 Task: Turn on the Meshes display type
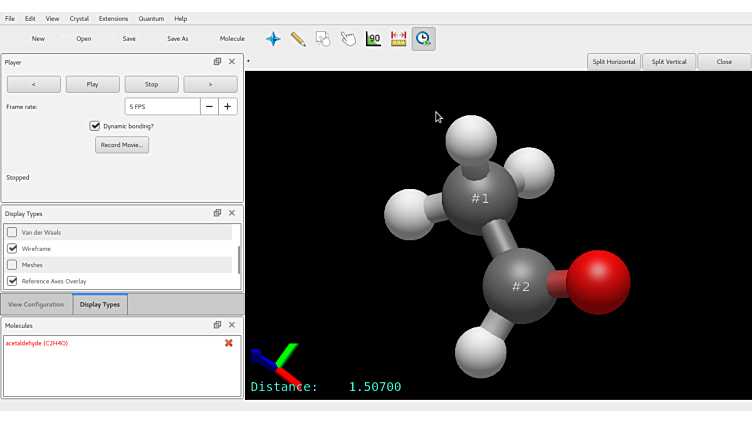(x=12, y=265)
